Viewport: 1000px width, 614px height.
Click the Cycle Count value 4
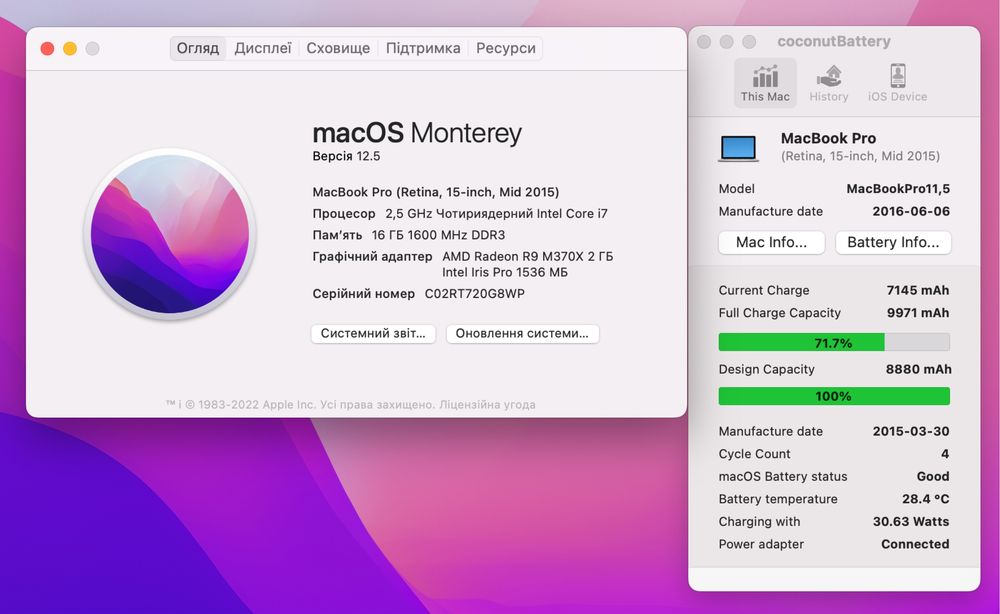[945, 454]
